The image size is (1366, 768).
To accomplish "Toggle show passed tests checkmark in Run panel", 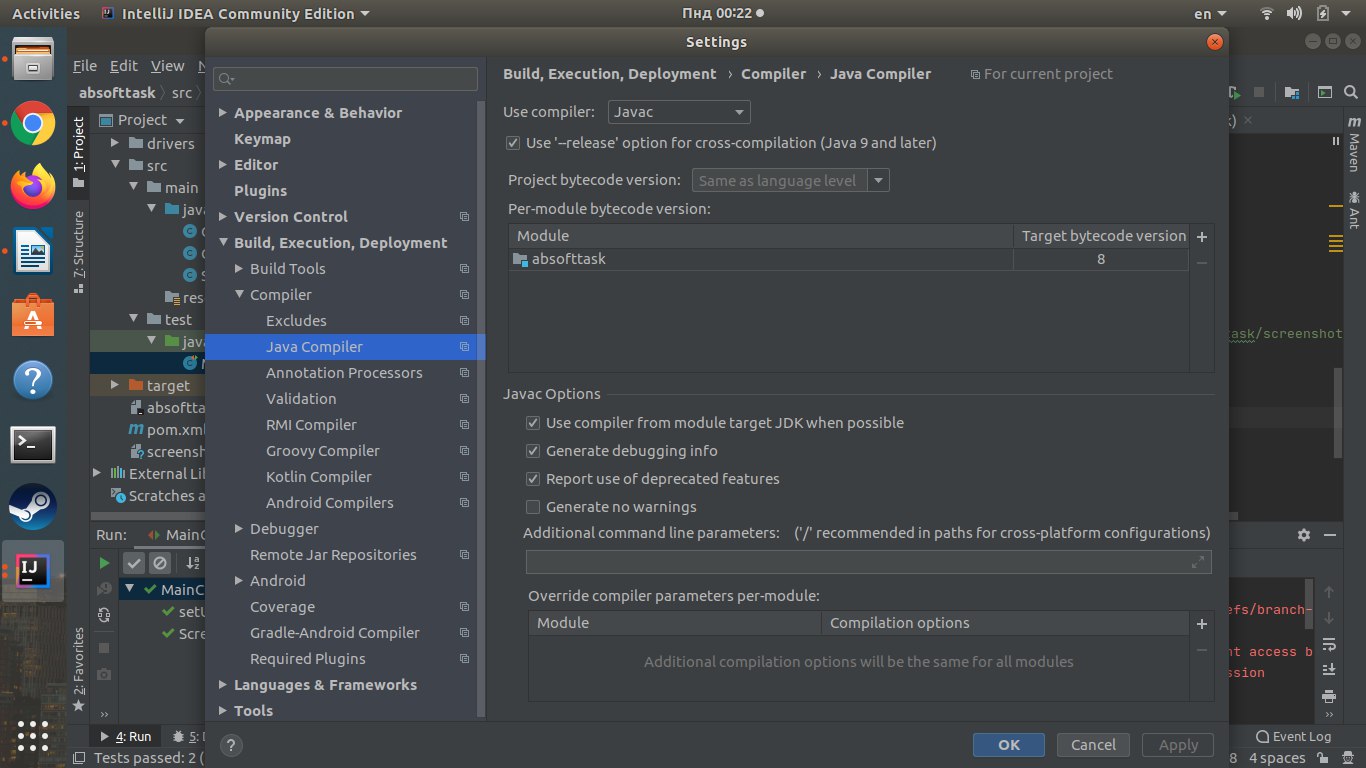I will click(x=134, y=563).
